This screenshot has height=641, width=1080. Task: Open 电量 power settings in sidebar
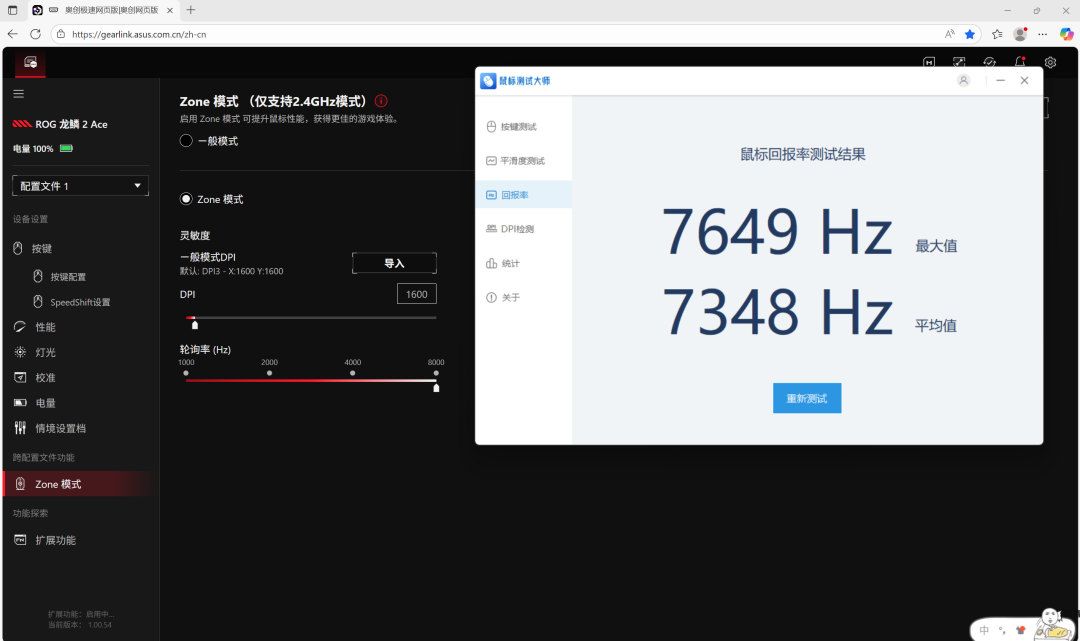(45, 403)
